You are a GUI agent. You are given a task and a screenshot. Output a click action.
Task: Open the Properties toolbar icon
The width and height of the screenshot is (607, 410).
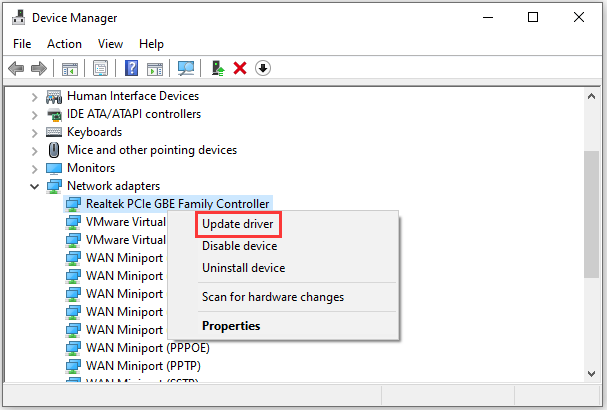tap(100, 68)
